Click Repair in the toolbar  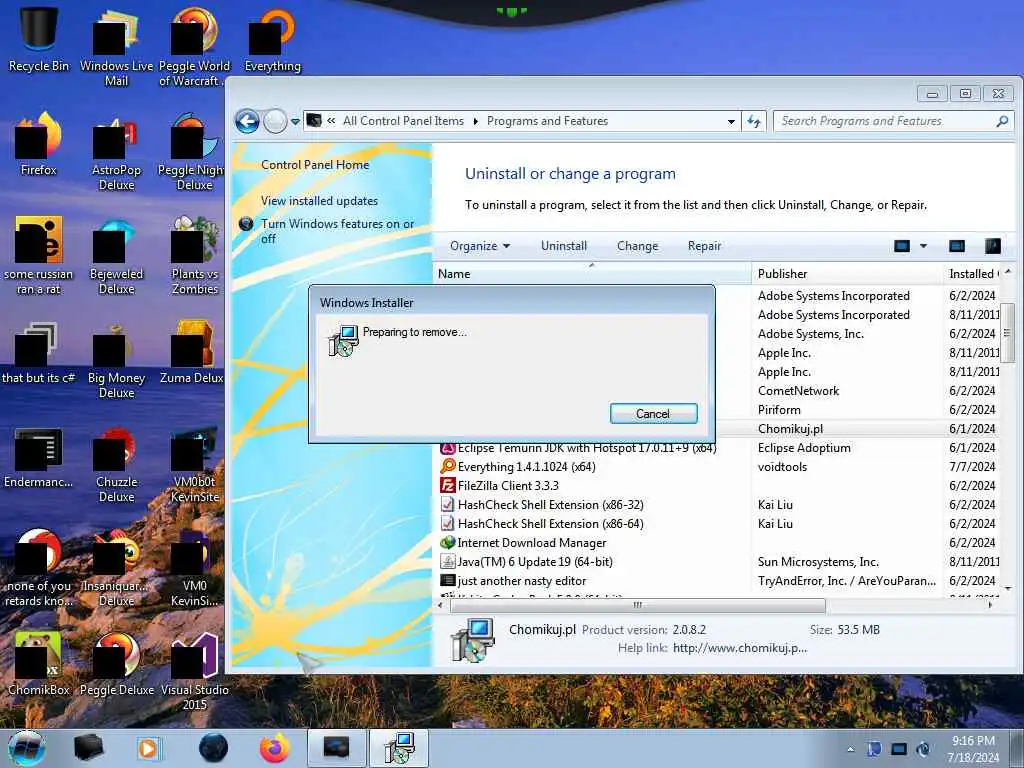click(x=704, y=246)
